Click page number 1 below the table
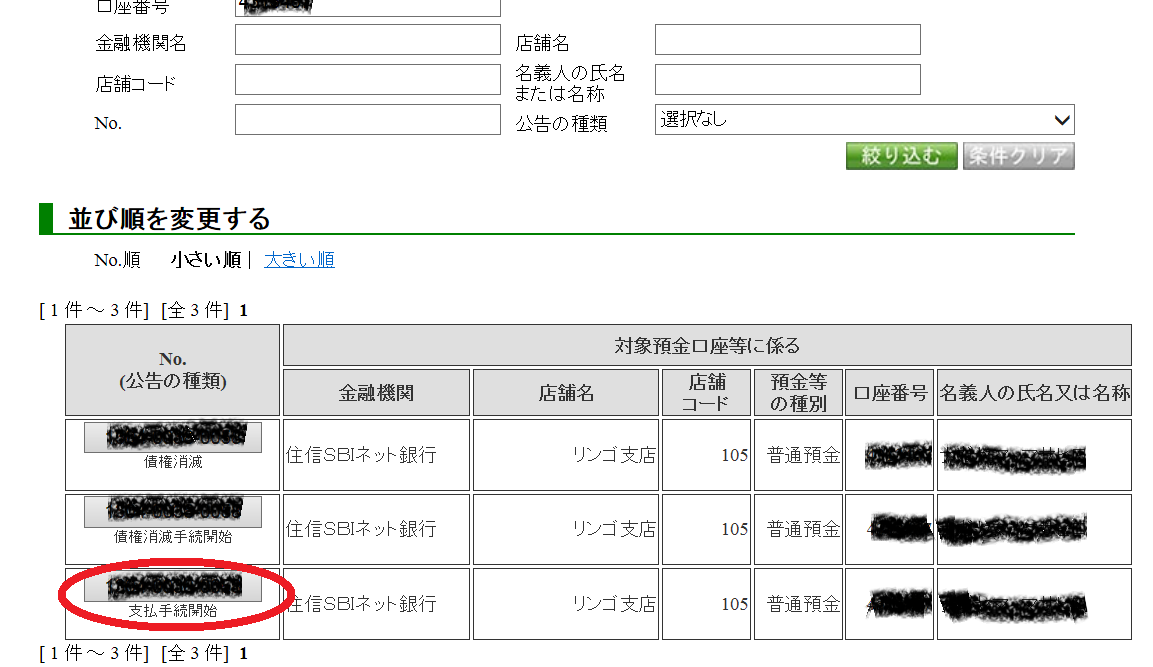Screen dimensions: 1153x667 [243, 655]
